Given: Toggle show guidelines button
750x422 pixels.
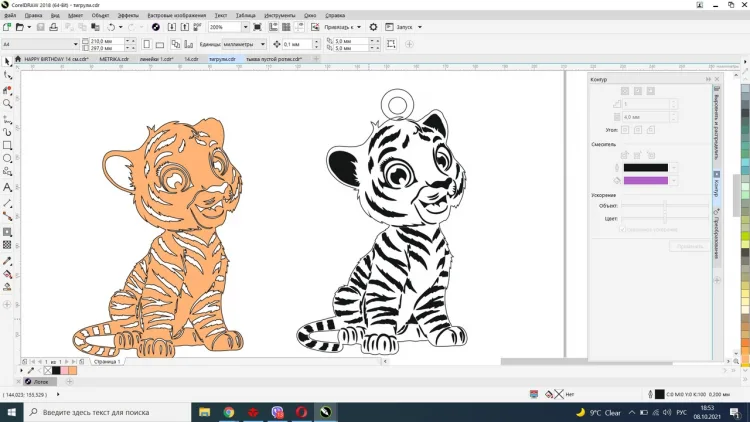Looking at the screenshot, I should coord(299,27).
